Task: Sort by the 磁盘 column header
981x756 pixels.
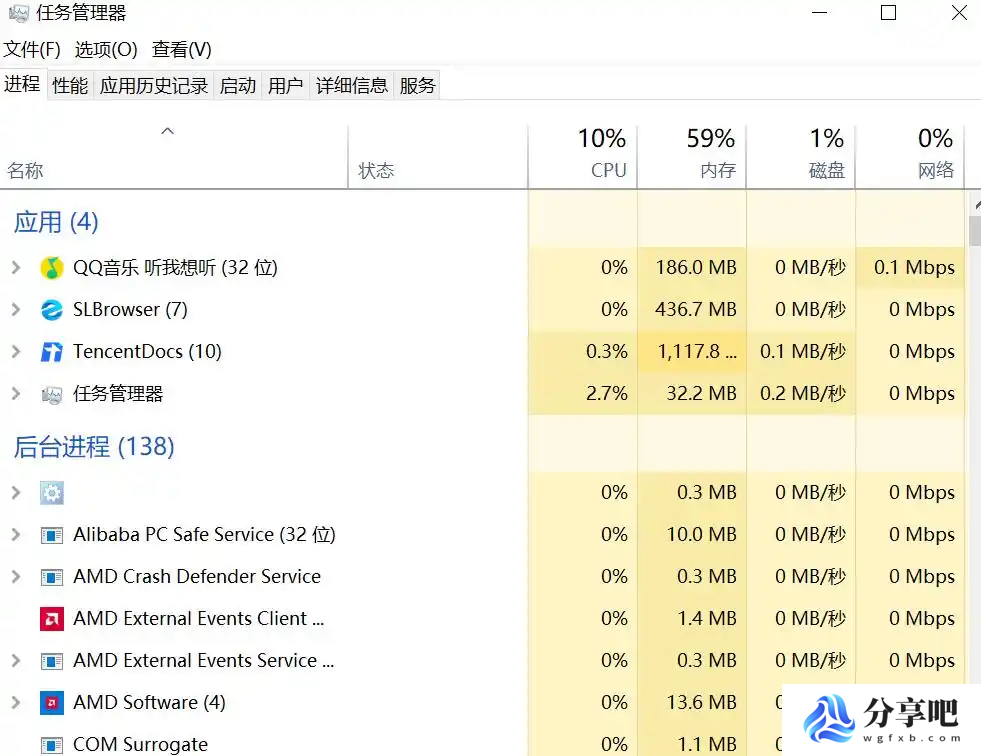Action: pyautogui.click(x=801, y=156)
